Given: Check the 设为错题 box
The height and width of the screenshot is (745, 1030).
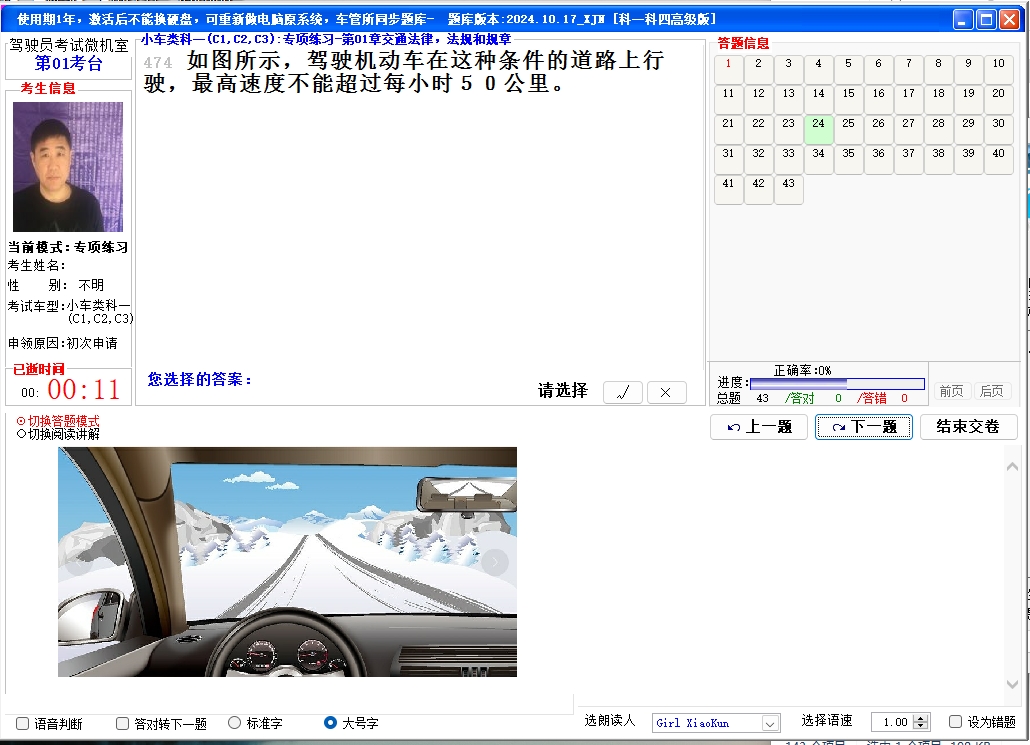Looking at the screenshot, I should point(955,722).
